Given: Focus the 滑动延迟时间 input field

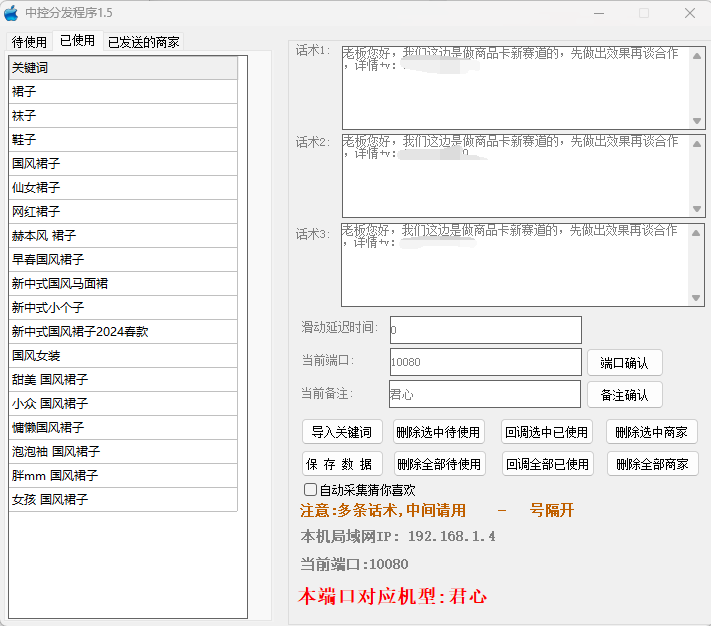Looking at the screenshot, I should coord(485,329).
